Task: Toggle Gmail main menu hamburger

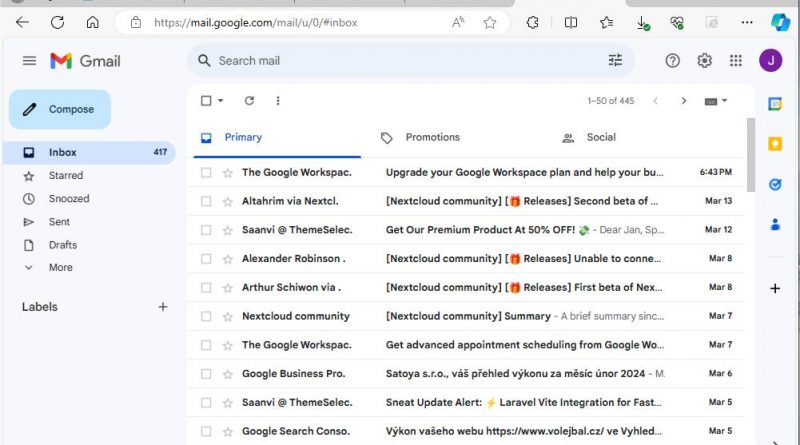Action: (29, 61)
